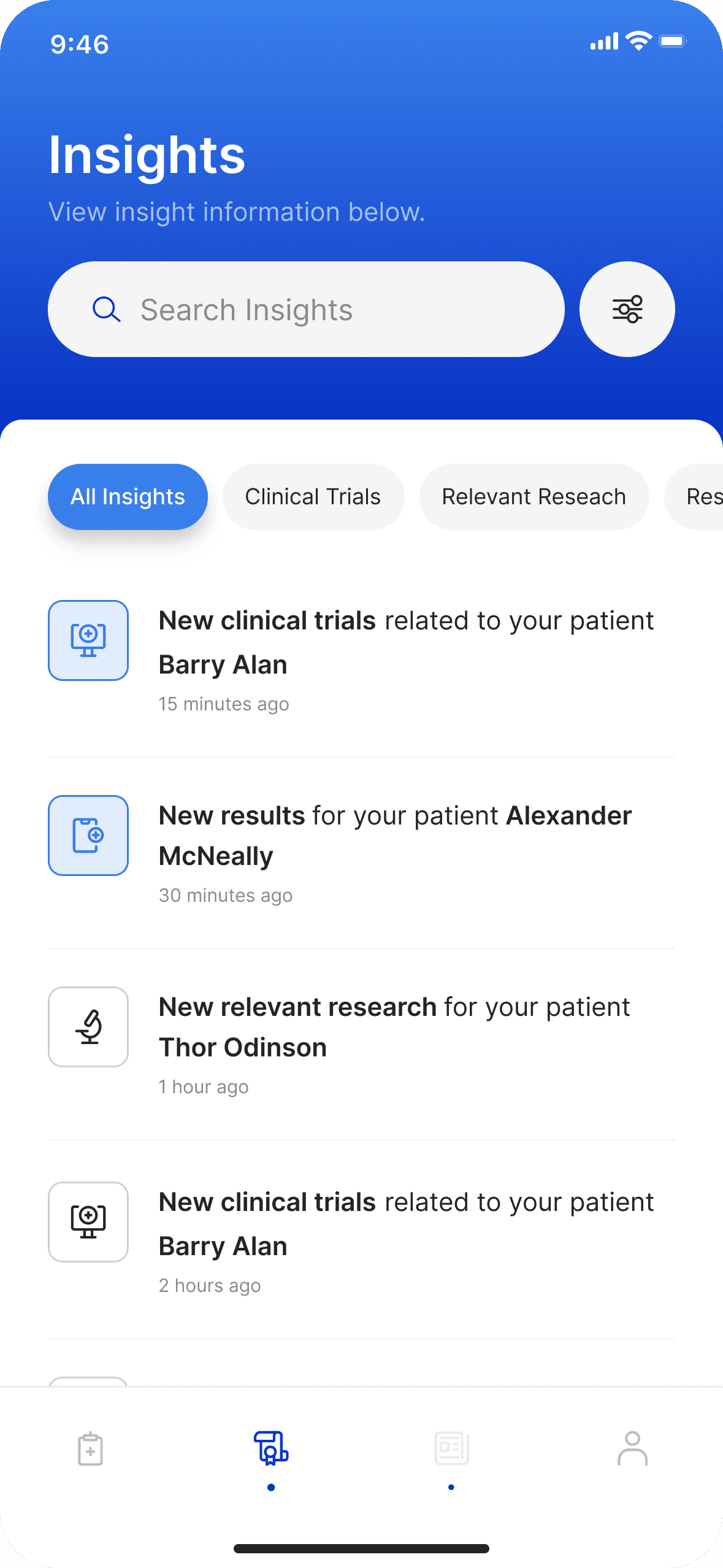Tap the Wi-Fi status bar icon

638,41
